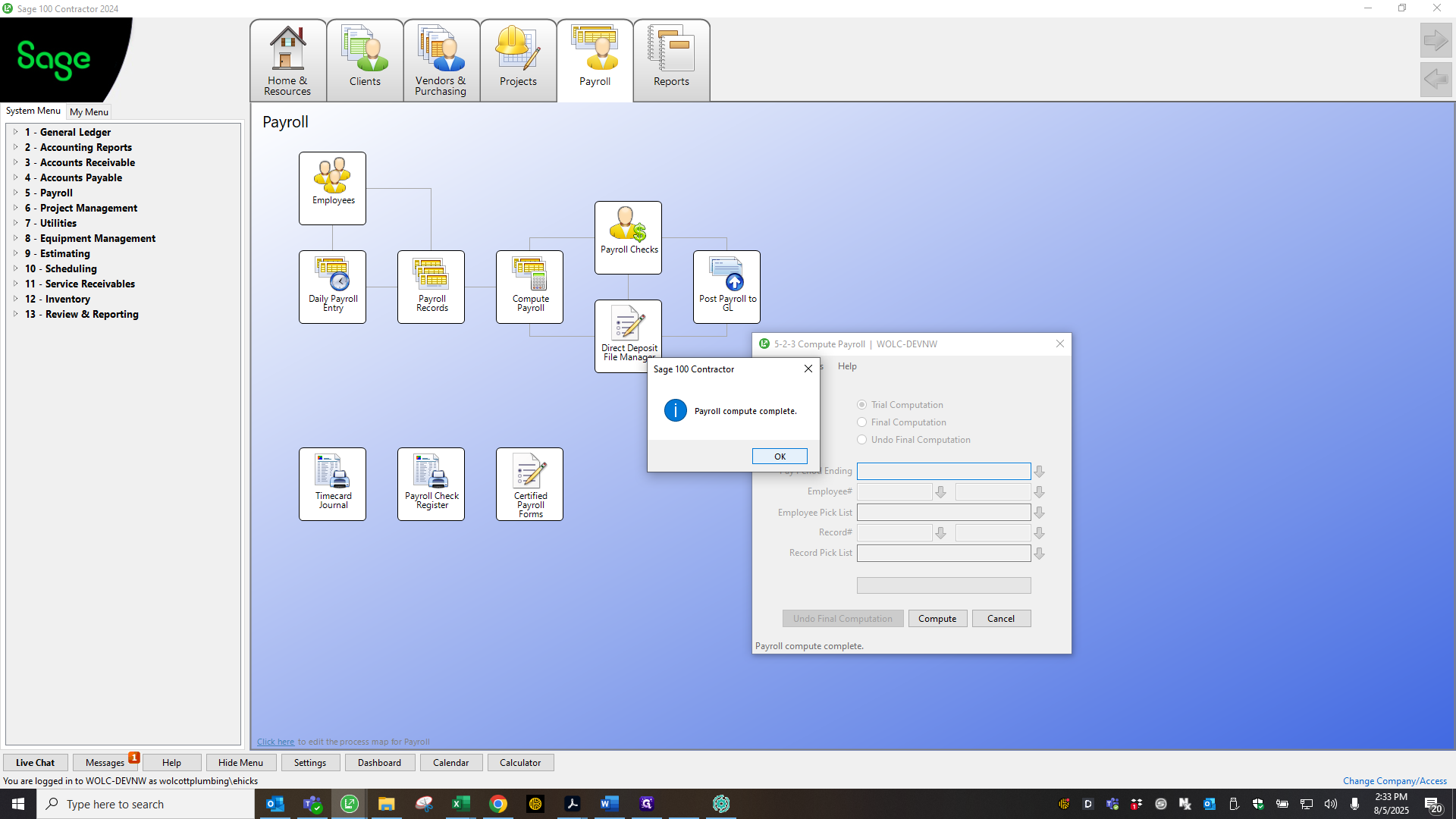Switch to Clients tab
1456x819 pixels.
point(365,61)
